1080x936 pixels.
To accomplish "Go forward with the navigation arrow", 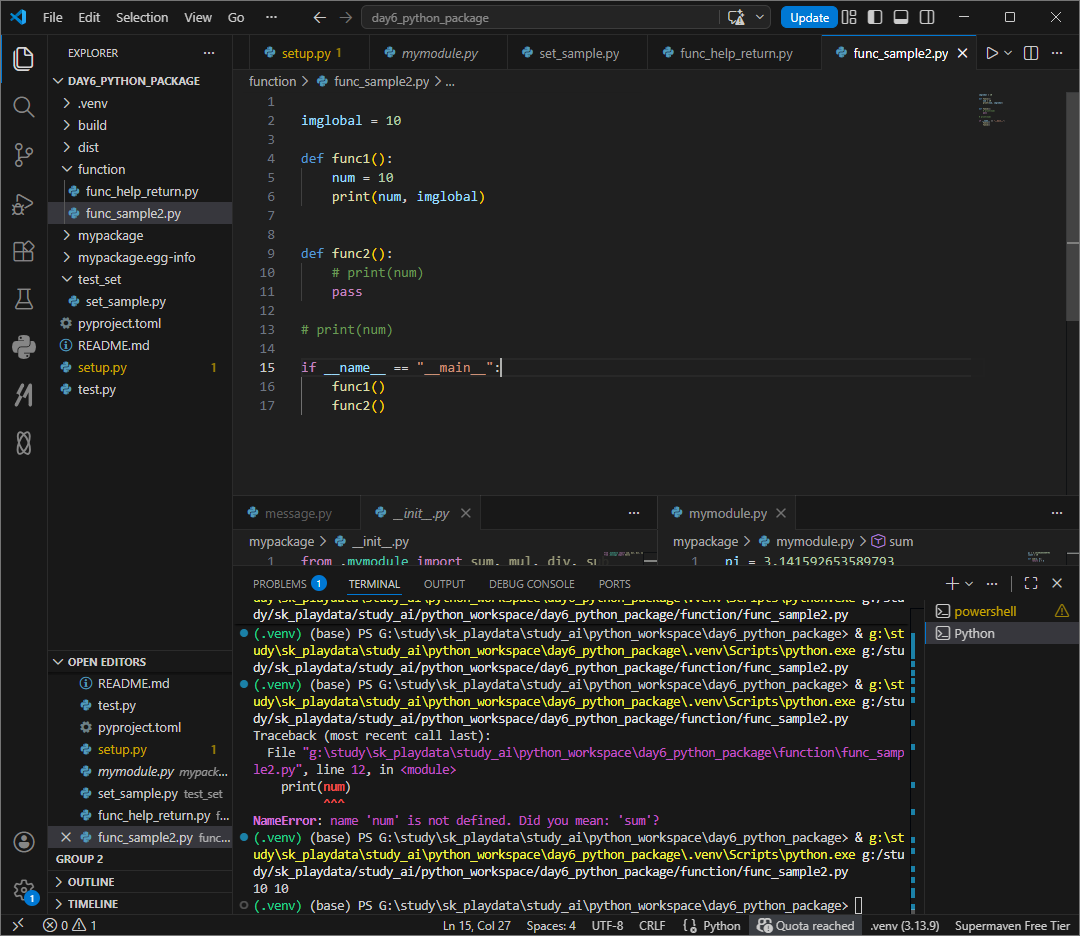I will click(x=346, y=17).
